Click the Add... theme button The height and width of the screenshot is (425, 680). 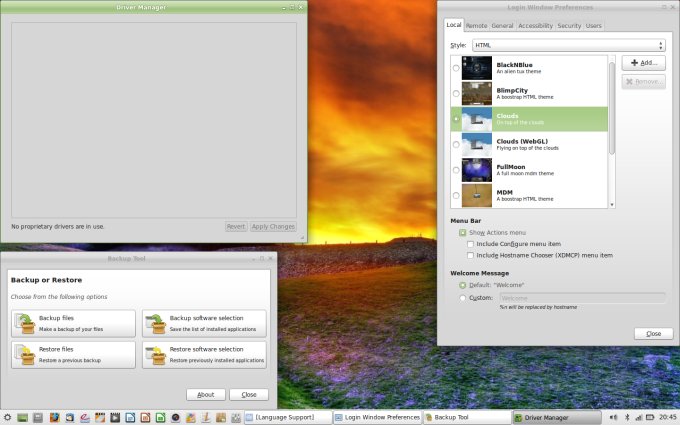click(643, 62)
